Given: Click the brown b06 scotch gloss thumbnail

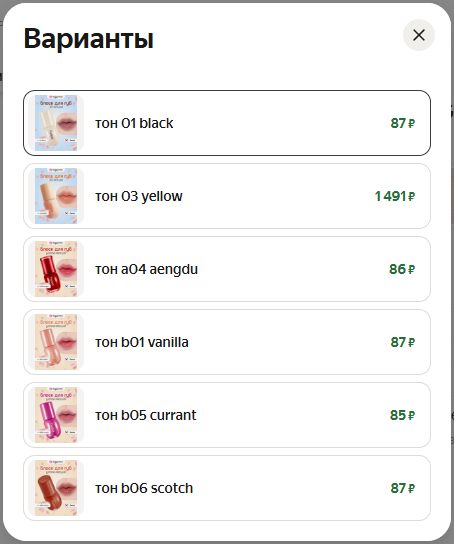Looking at the screenshot, I should pyautogui.click(x=56, y=488).
